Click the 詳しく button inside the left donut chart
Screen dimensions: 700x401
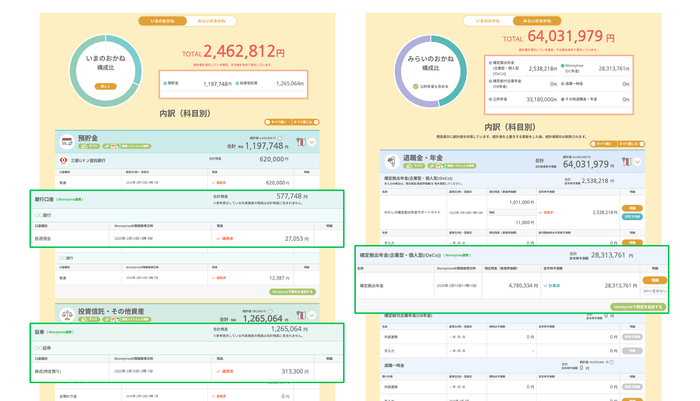[105, 86]
